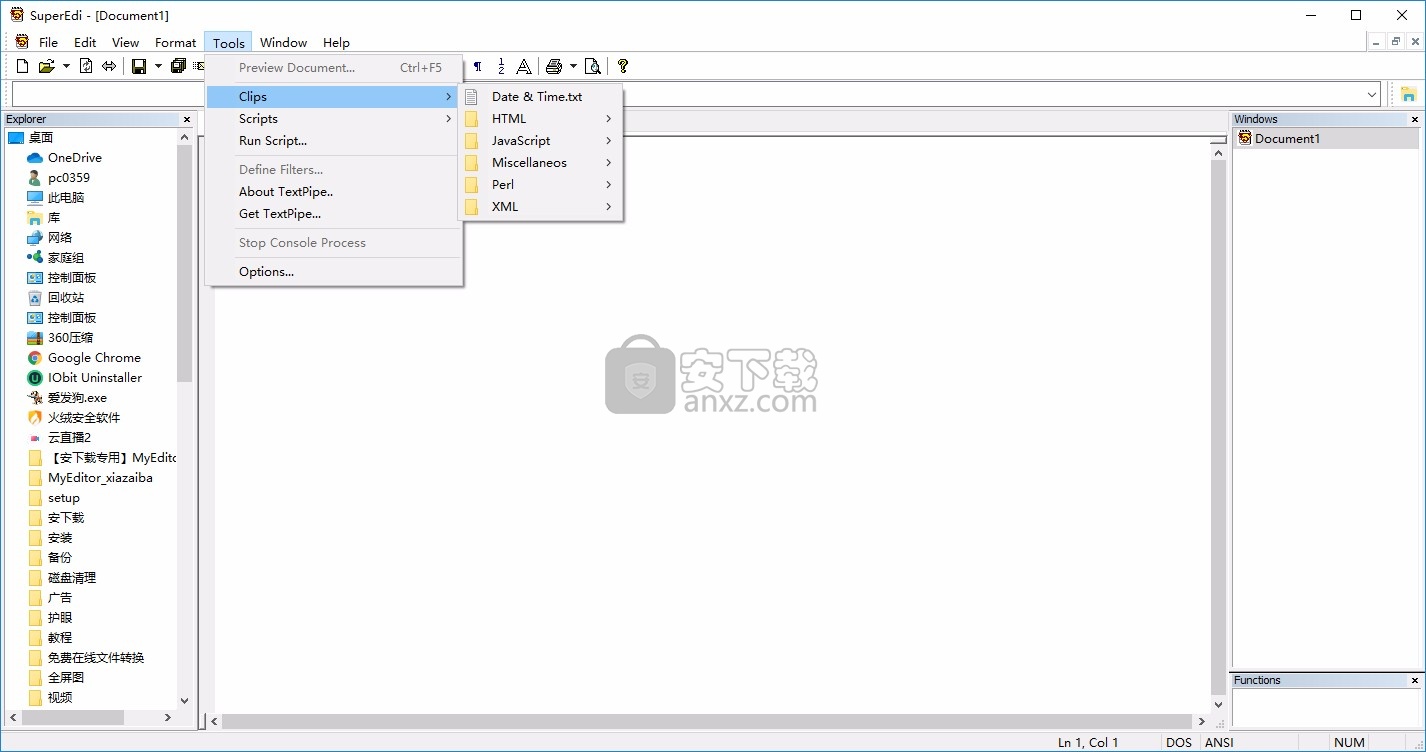Screen dimensions: 1426x752
Task: Select 360压缩 in Explorer tree
Action: click(70, 337)
